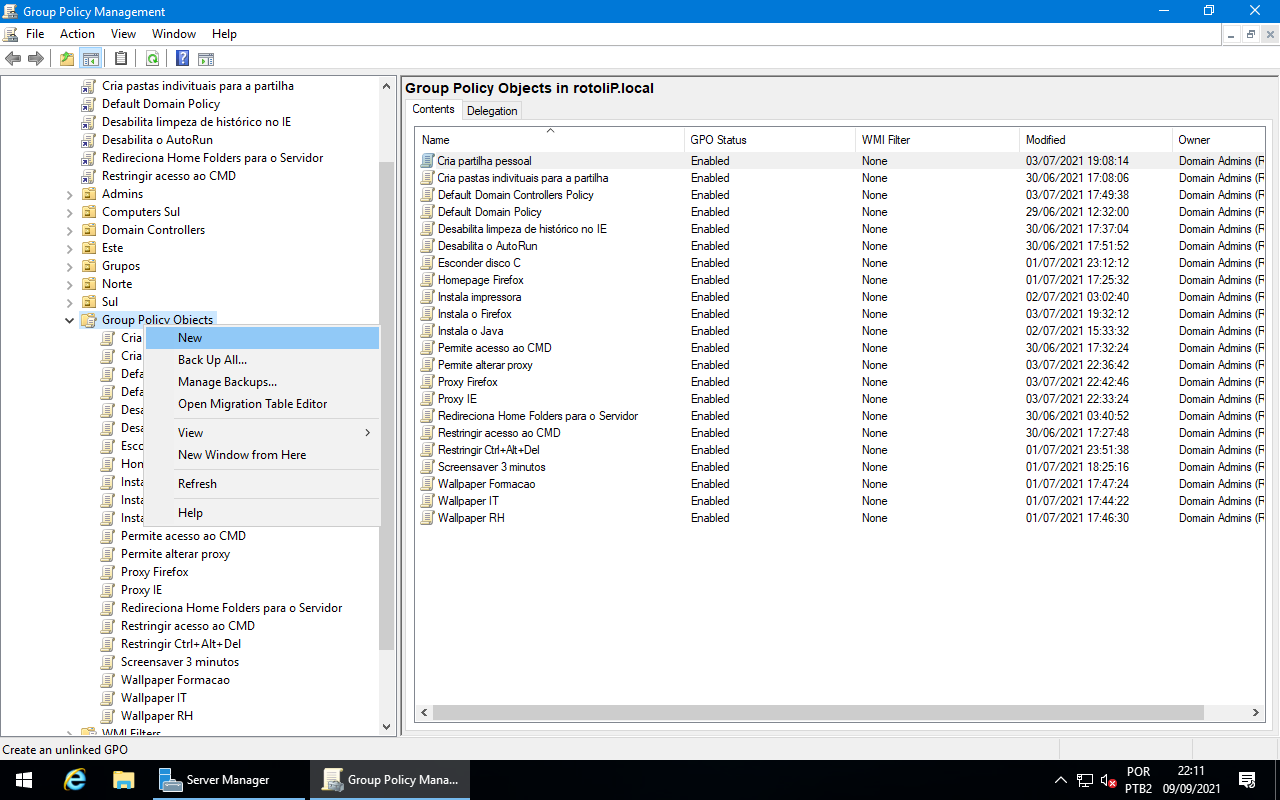Click the Windows Start button

click(x=23, y=779)
